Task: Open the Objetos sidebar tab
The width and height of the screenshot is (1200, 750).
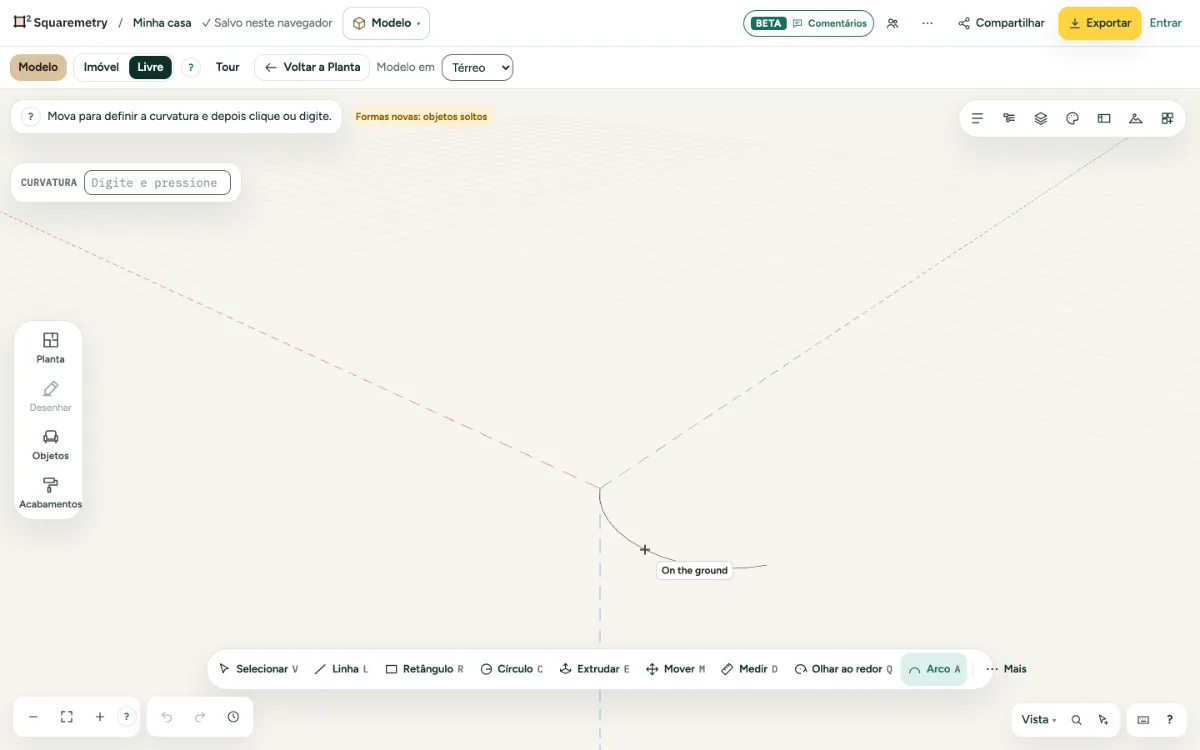Action: point(50,445)
